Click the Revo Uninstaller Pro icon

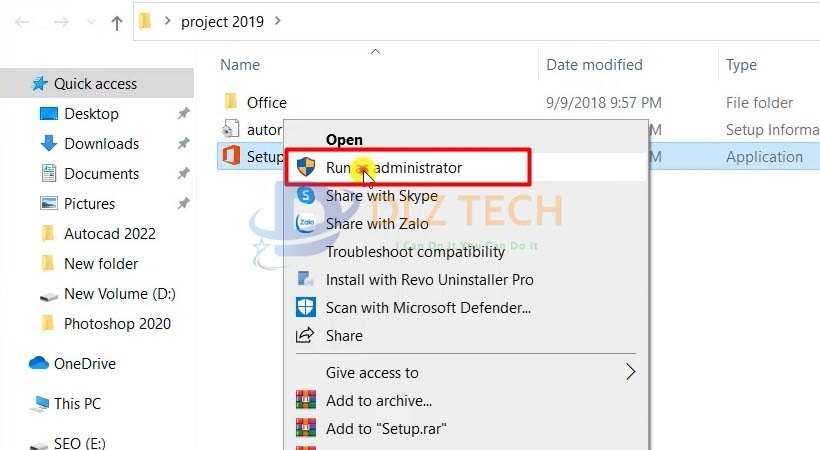tap(305, 279)
